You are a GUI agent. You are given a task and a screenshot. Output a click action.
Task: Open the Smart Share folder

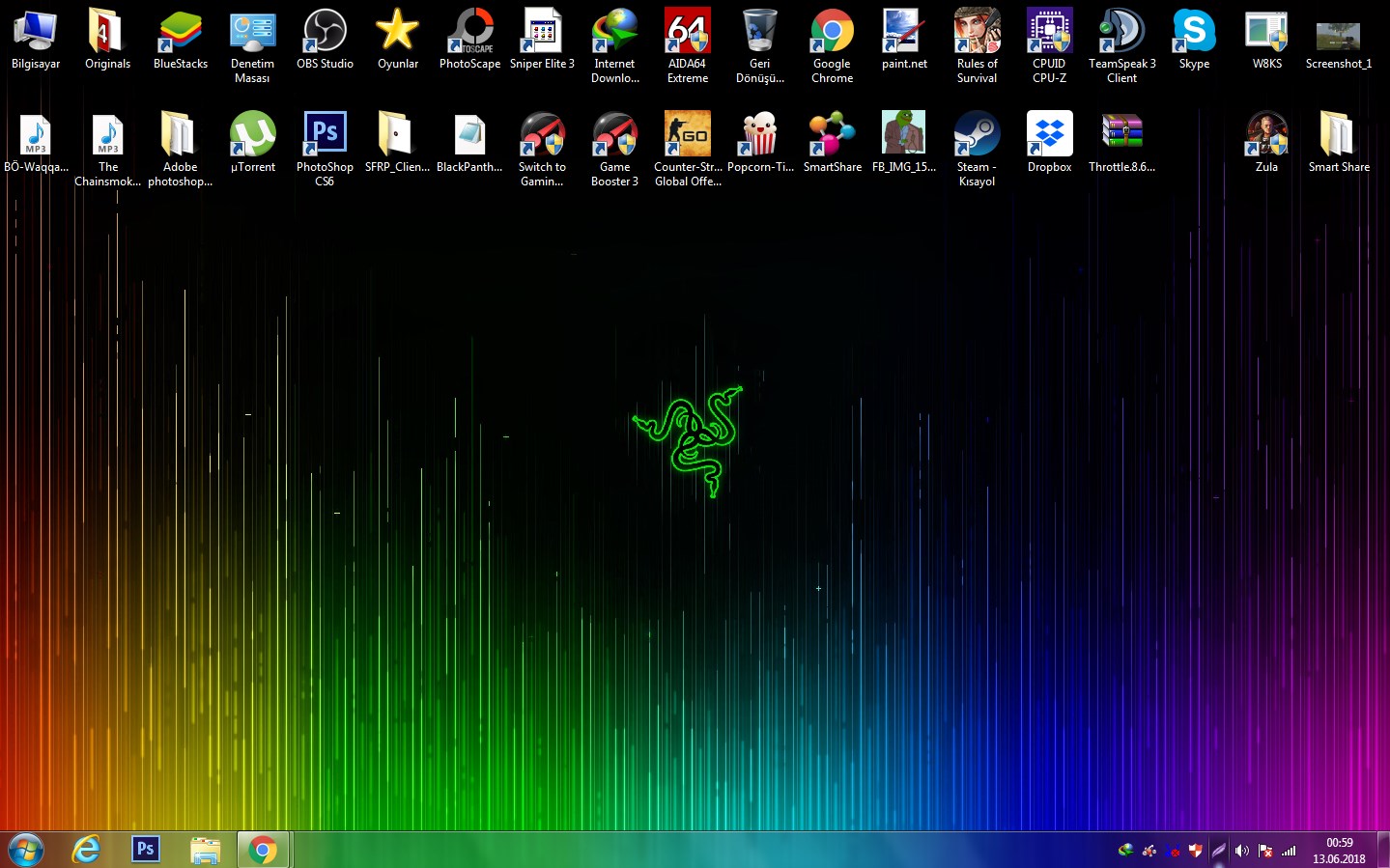pyautogui.click(x=1339, y=143)
